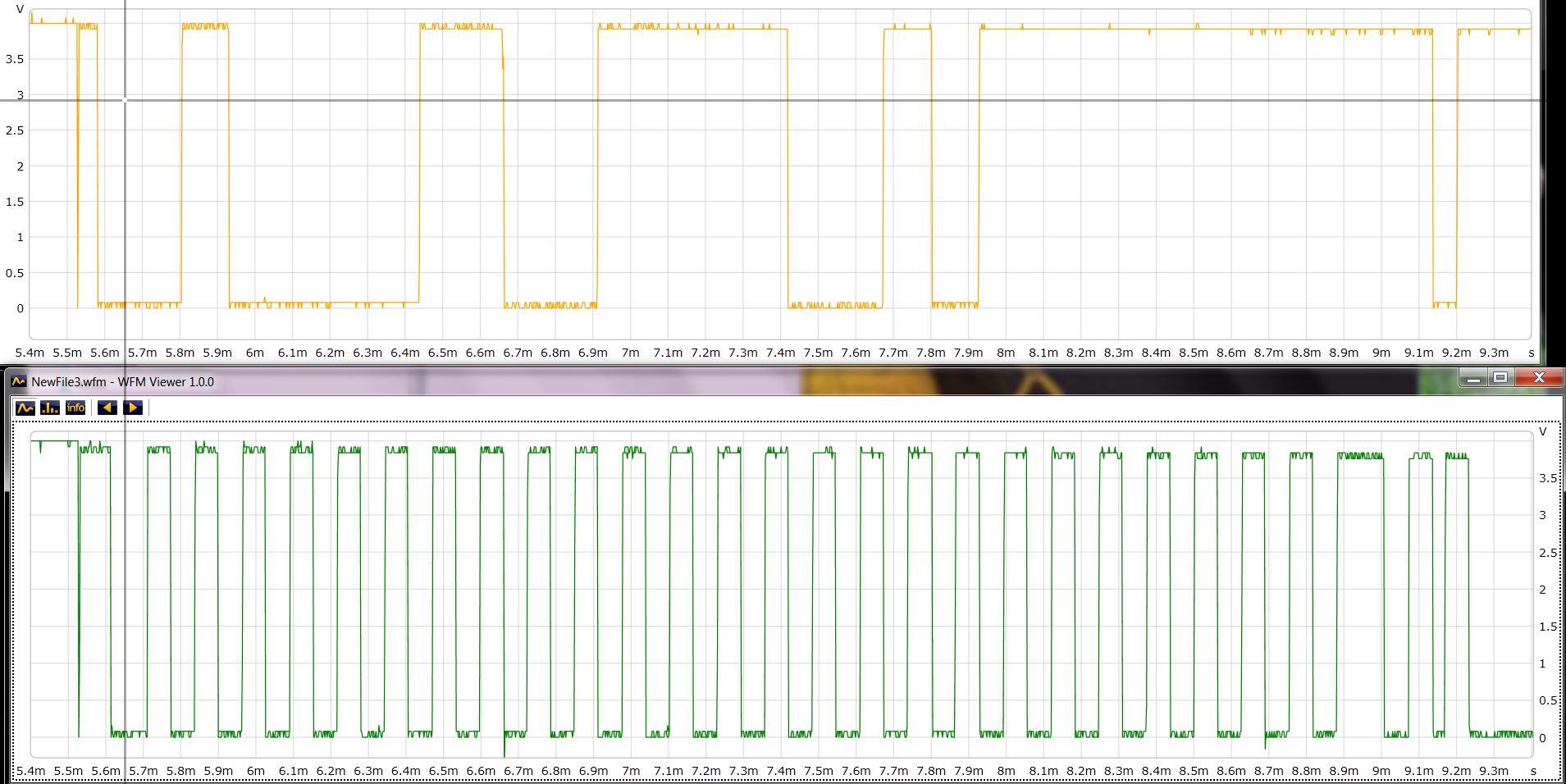
Task: Click the 3.5 voltage label on orange plot
Action: point(15,59)
